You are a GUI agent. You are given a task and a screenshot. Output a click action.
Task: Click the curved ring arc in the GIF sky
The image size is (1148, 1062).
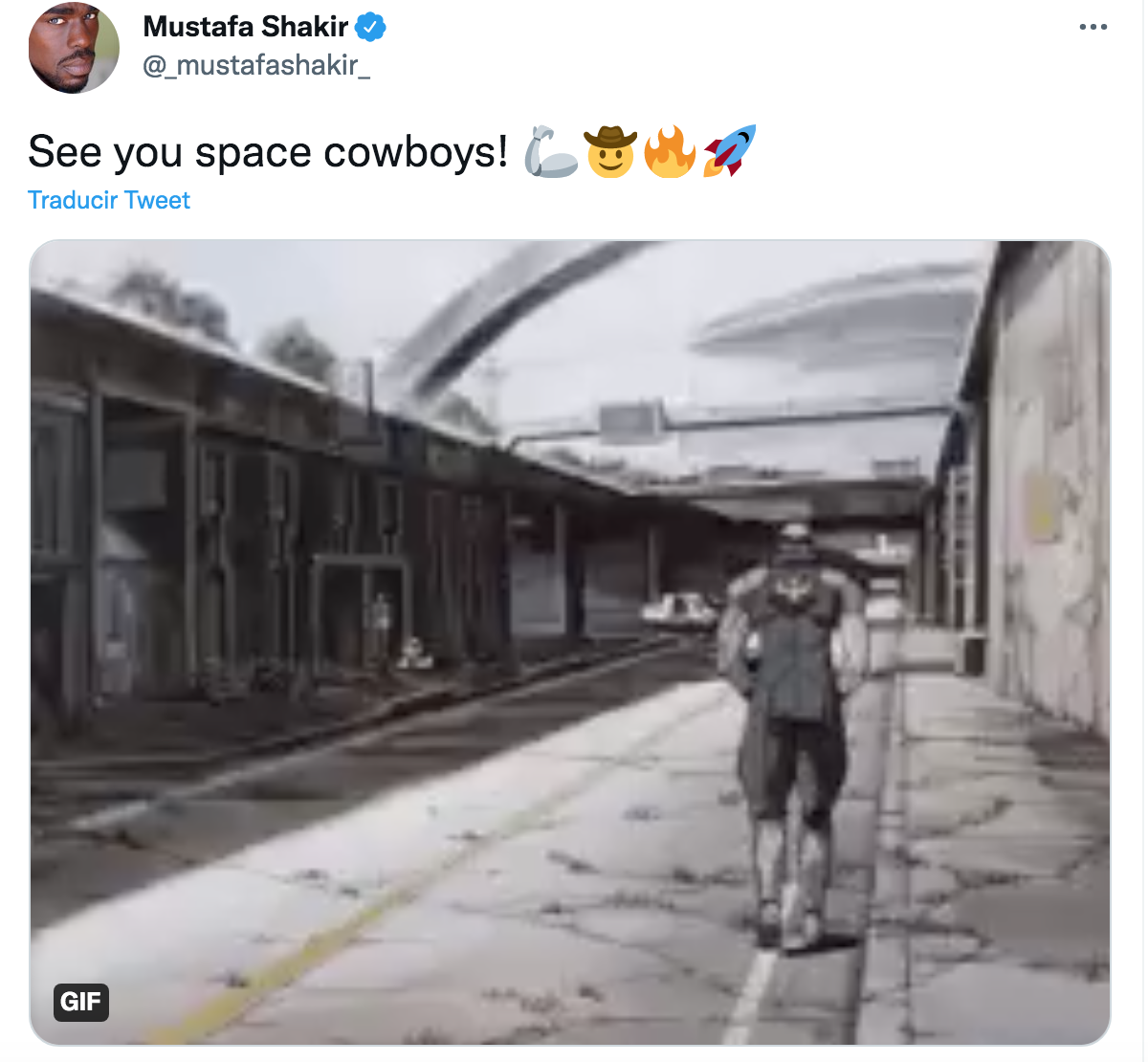(x=507, y=316)
